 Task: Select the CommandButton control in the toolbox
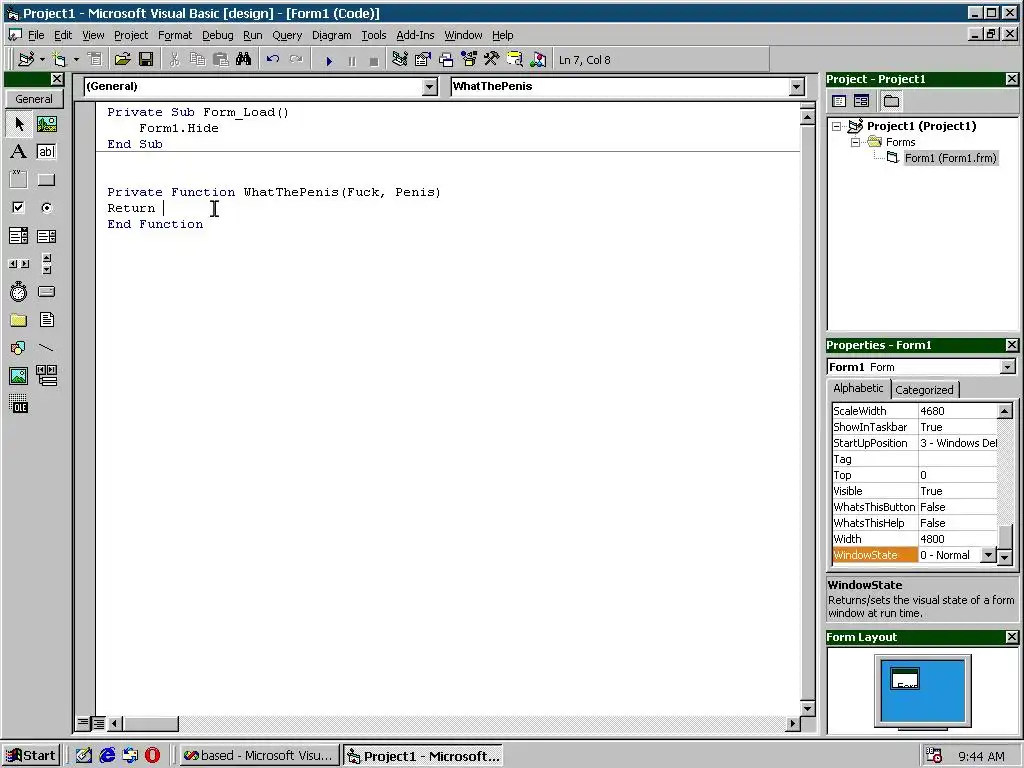46,180
